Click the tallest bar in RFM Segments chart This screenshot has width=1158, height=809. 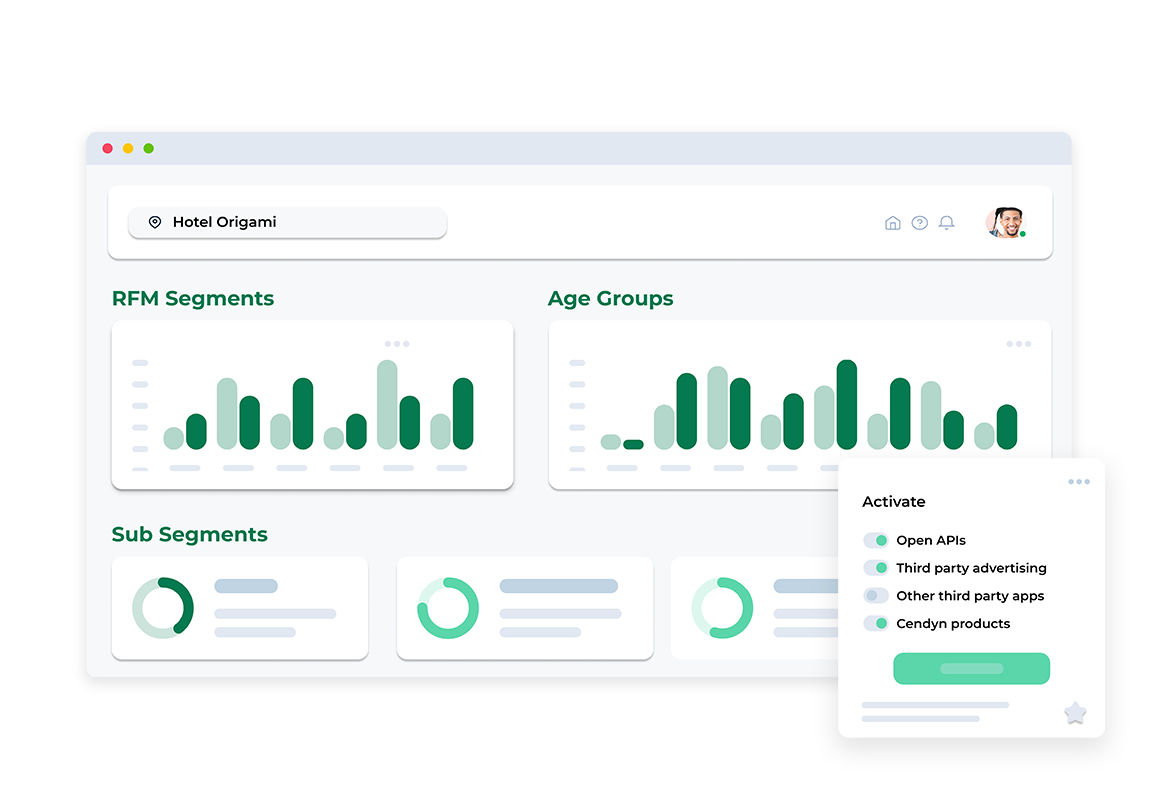click(387, 404)
